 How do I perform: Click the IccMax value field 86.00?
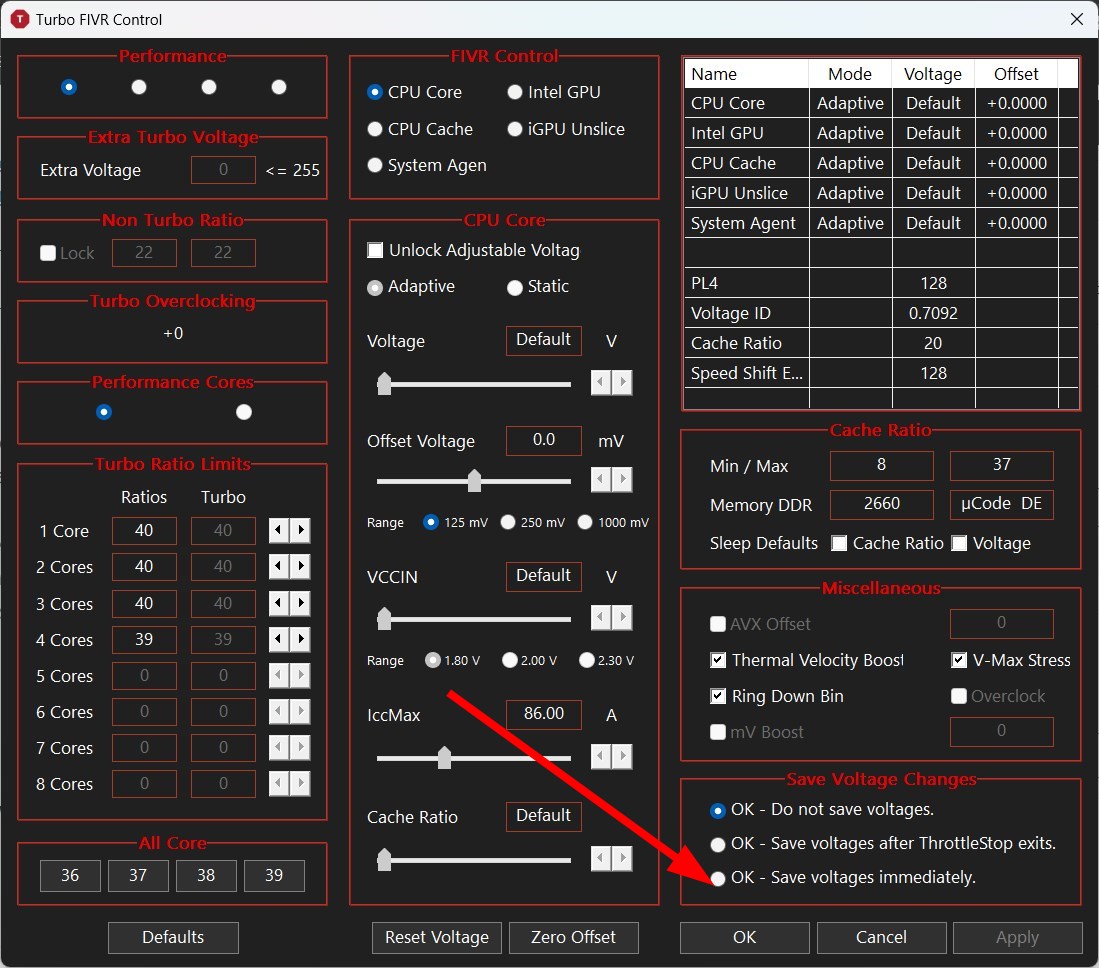pyautogui.click(x=544, y=714)
